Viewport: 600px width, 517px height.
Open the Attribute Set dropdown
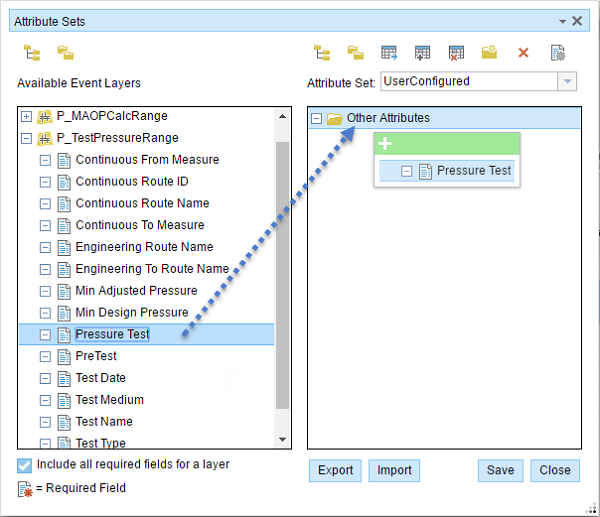pos(567,82)
